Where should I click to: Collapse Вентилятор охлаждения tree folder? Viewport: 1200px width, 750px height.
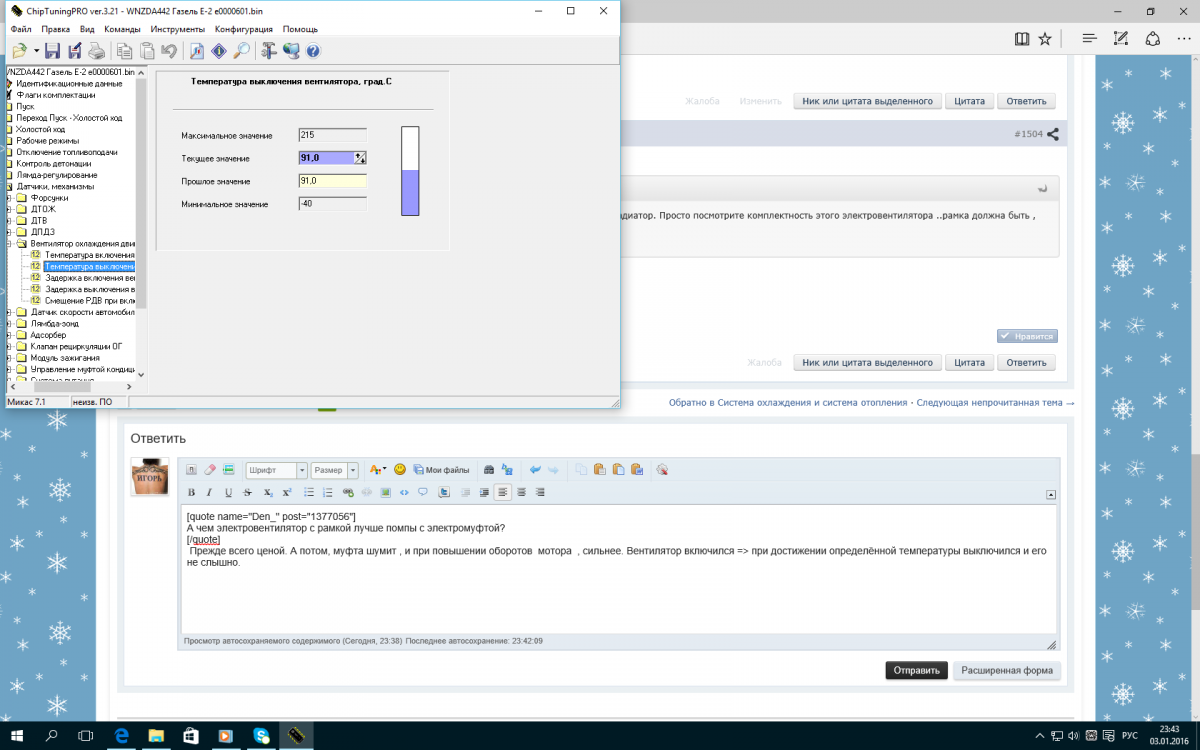point(9,243)
